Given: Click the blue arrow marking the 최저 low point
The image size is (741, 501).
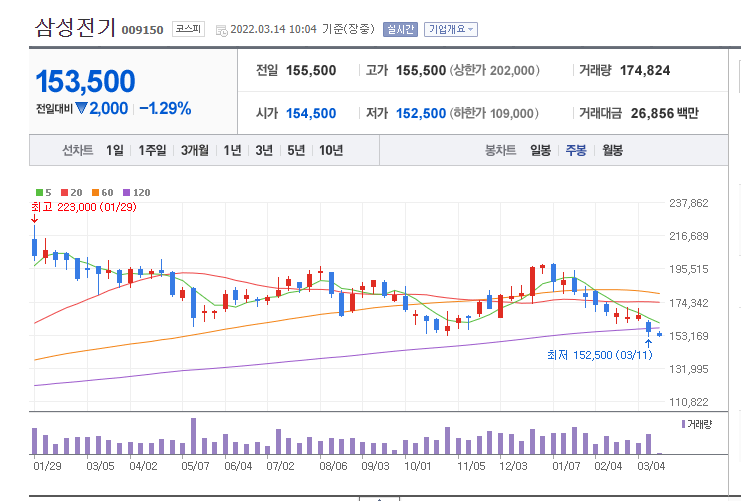Looking at the screenshot, I should [648, 344].
